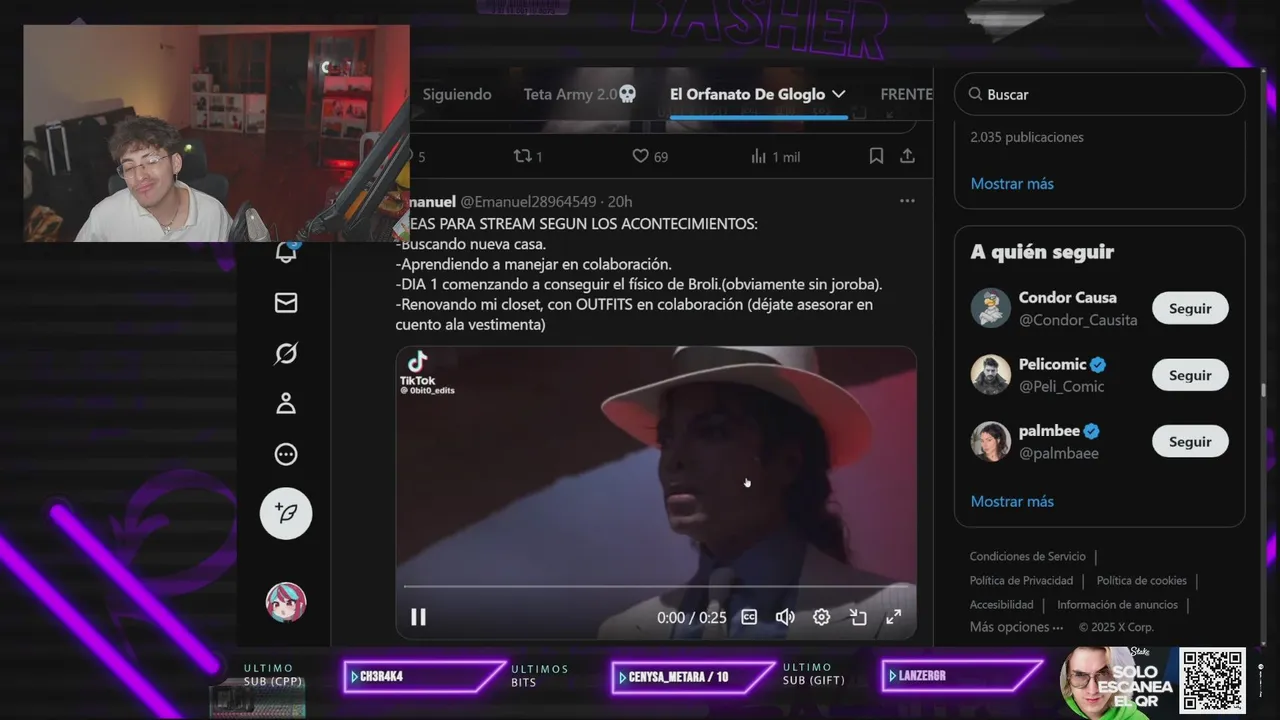This screenshot has width=1280, height=720.
Task: Open Accesibilidad link
Action: [x=1001, y=604]
